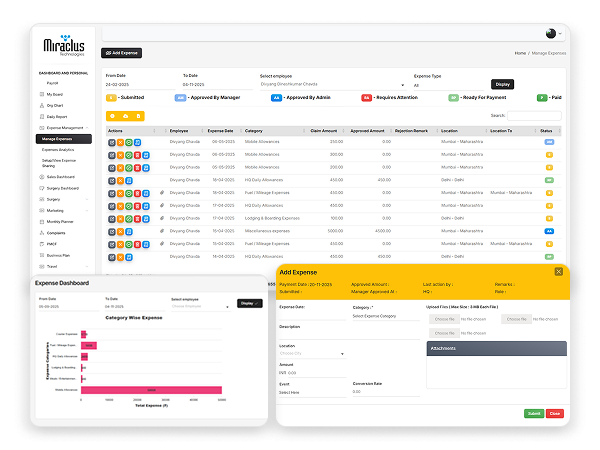Open the Select employee dropdown in Expense Dashboard
The width and height of the screenshot is (600, 450).
click(201, 307)
